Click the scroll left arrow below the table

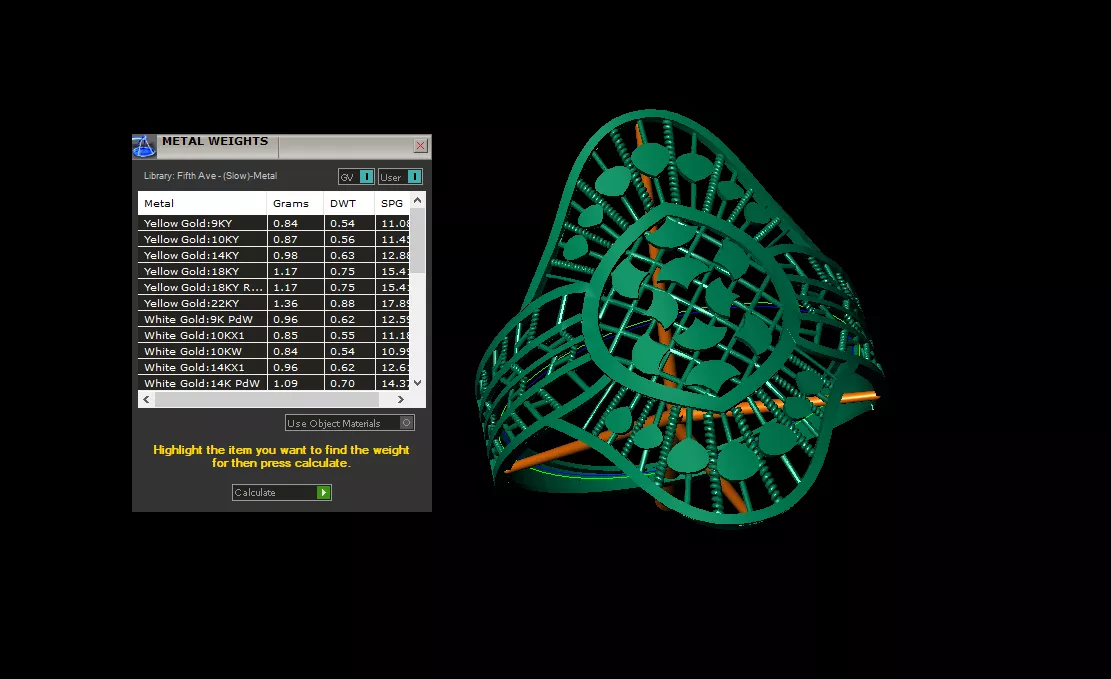point(147,399)
